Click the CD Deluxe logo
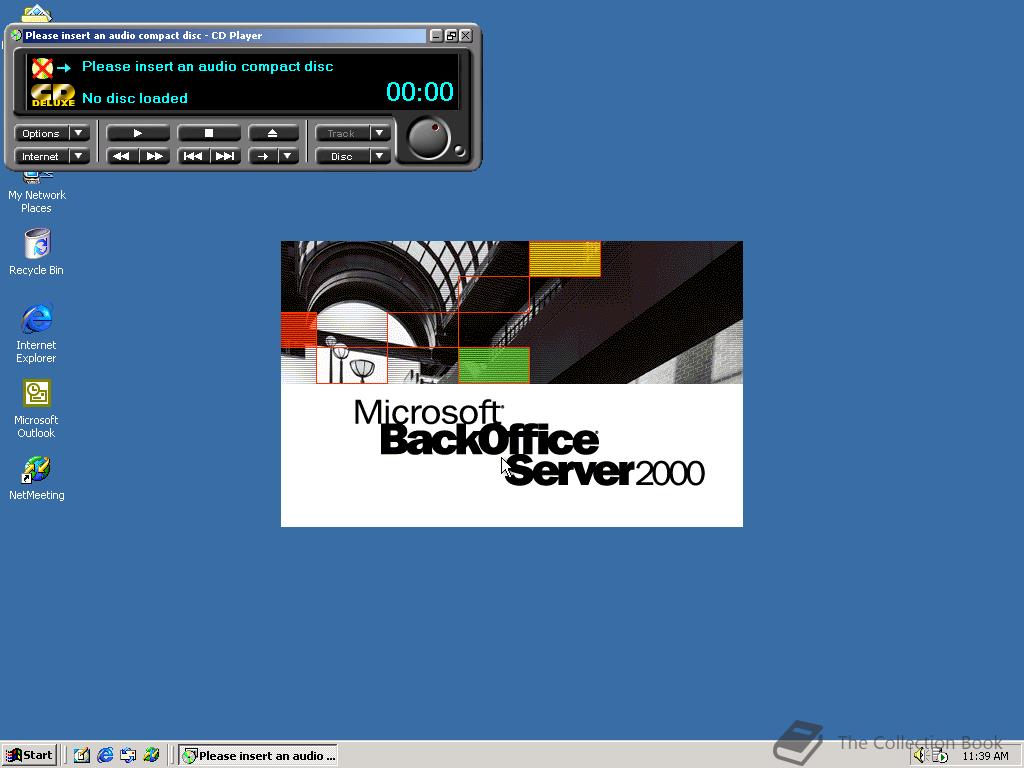1024x768 pixels. tap(53, 95)
